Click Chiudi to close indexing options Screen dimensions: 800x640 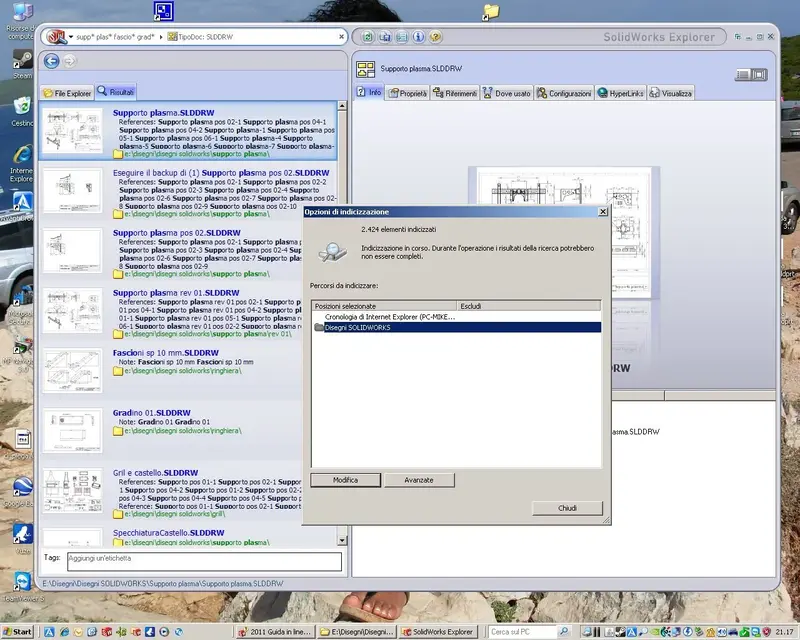point(567,508)
